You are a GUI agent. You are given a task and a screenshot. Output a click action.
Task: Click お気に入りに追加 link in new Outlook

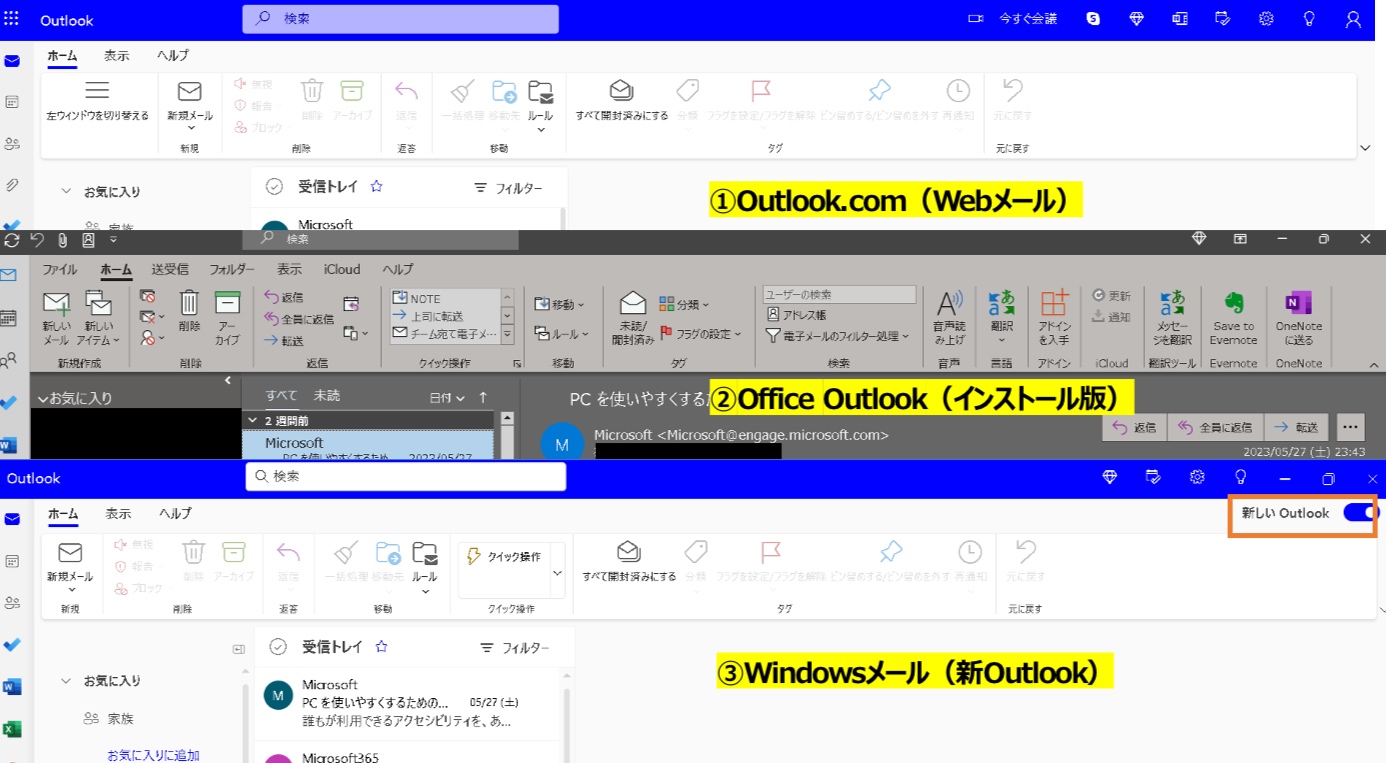pyautogui.click(x=153, y=755)
